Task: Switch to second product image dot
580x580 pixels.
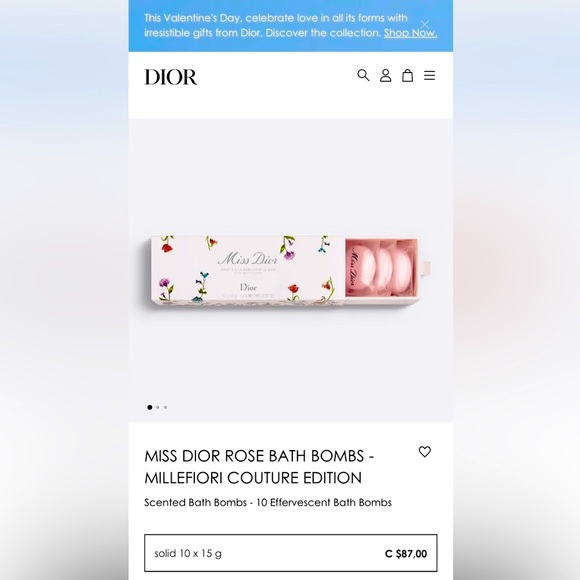Action: (158, 407)
